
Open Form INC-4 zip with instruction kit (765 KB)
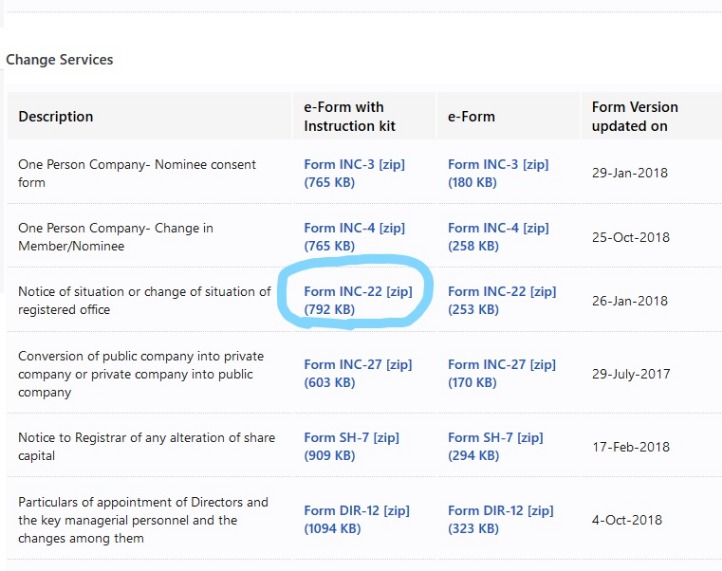pos(354,237)
